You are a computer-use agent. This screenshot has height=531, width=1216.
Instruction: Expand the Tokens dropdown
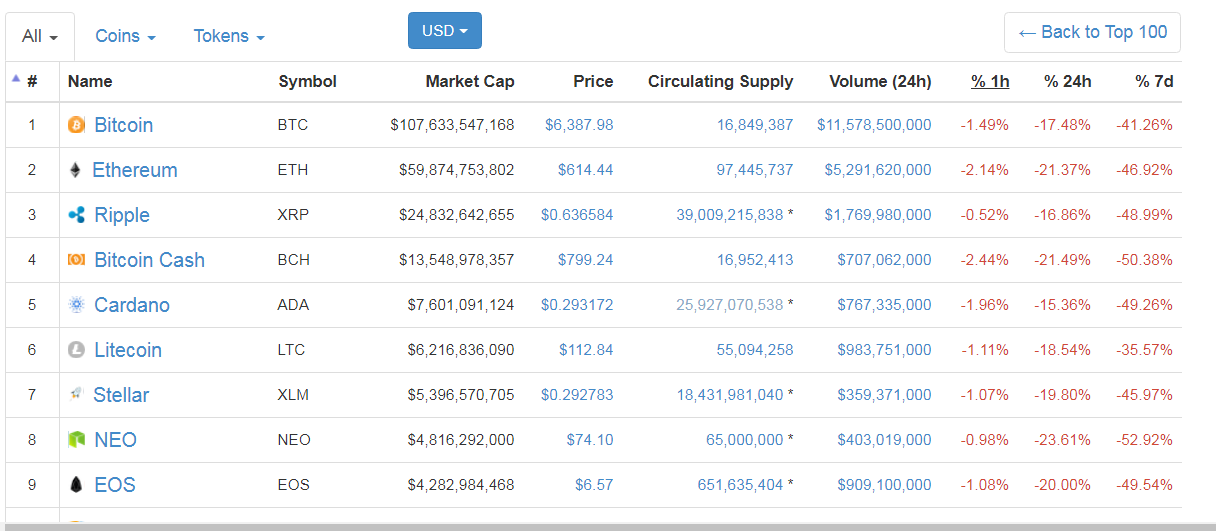coord(229,36)
